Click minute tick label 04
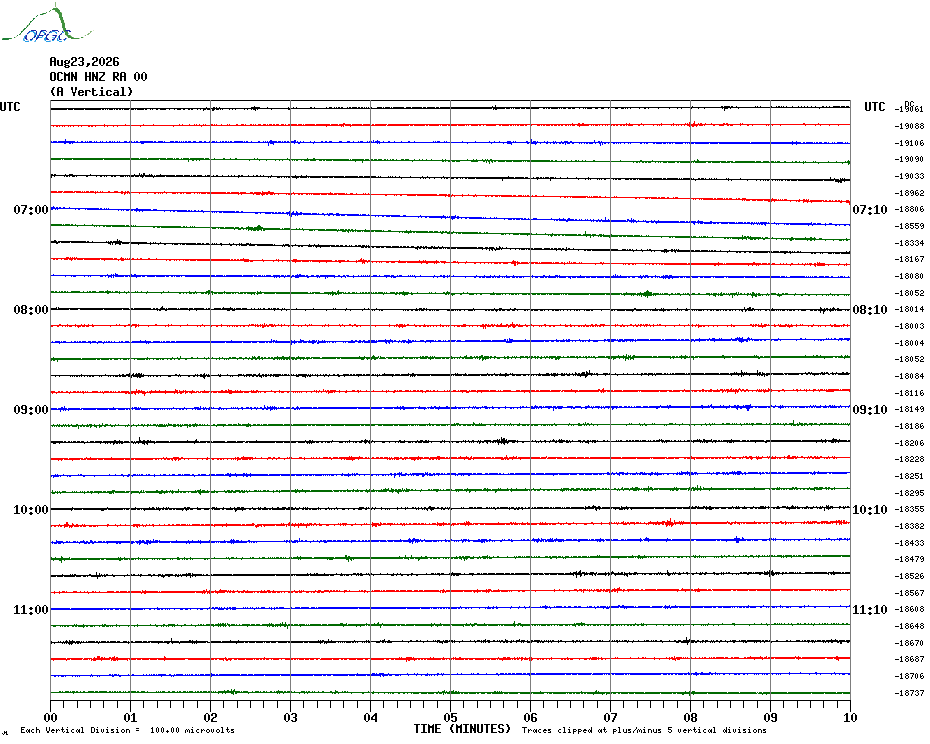Screen dimensions: 930x744 (x=371, y=717)
